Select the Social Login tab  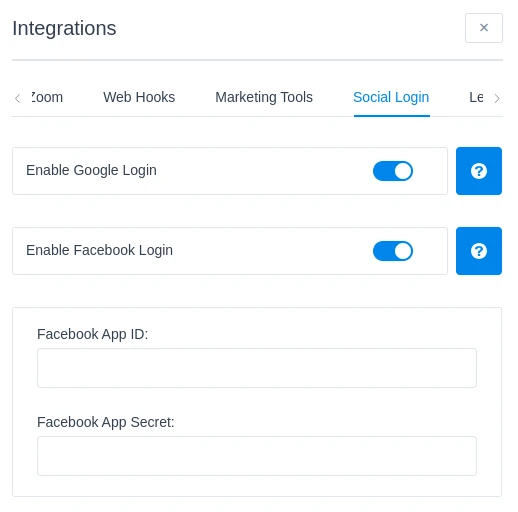point(391,97)
